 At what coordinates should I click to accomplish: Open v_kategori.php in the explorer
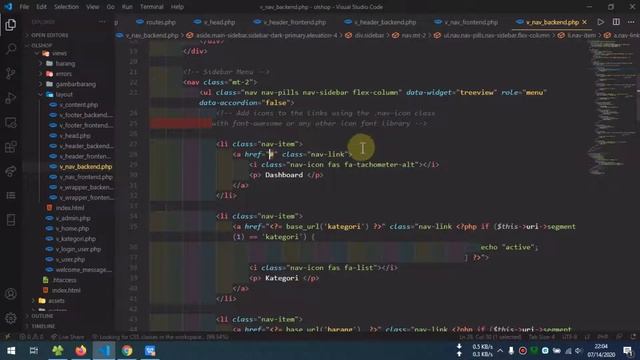[x=75, y=239]
